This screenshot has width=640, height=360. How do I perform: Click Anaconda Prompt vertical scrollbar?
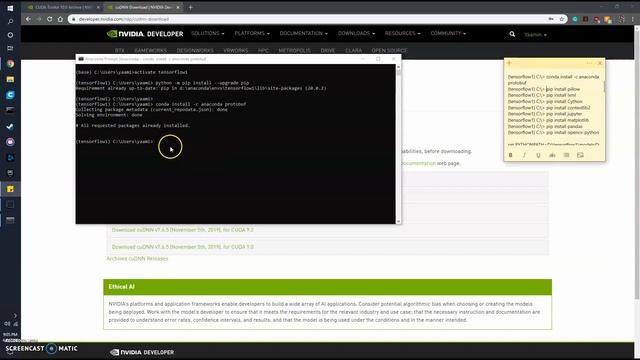[398, 144]
